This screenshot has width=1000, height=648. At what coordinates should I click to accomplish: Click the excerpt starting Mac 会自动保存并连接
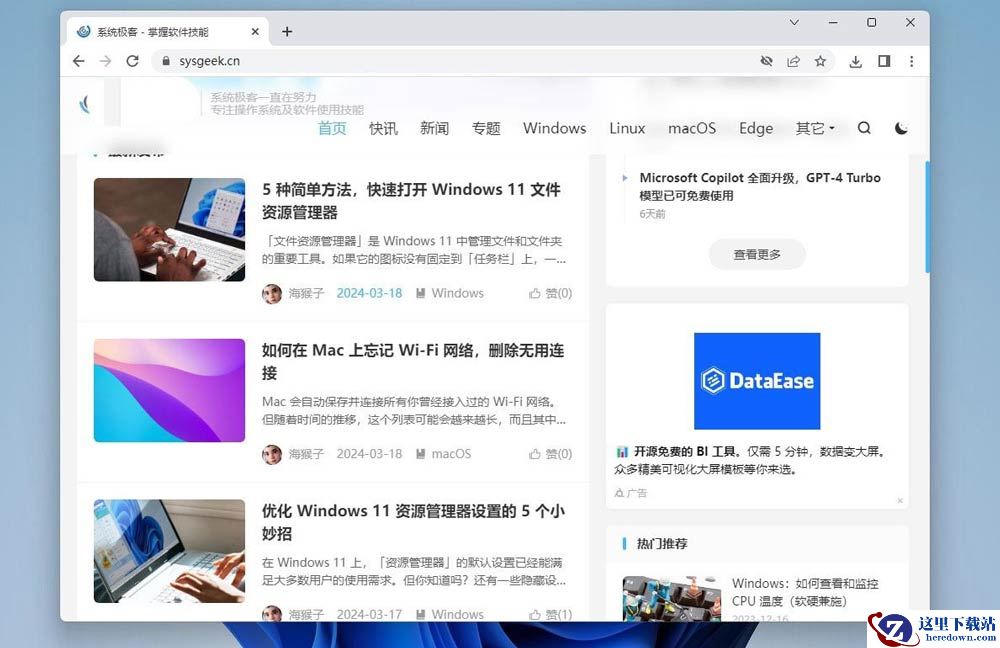click(414, 411)
